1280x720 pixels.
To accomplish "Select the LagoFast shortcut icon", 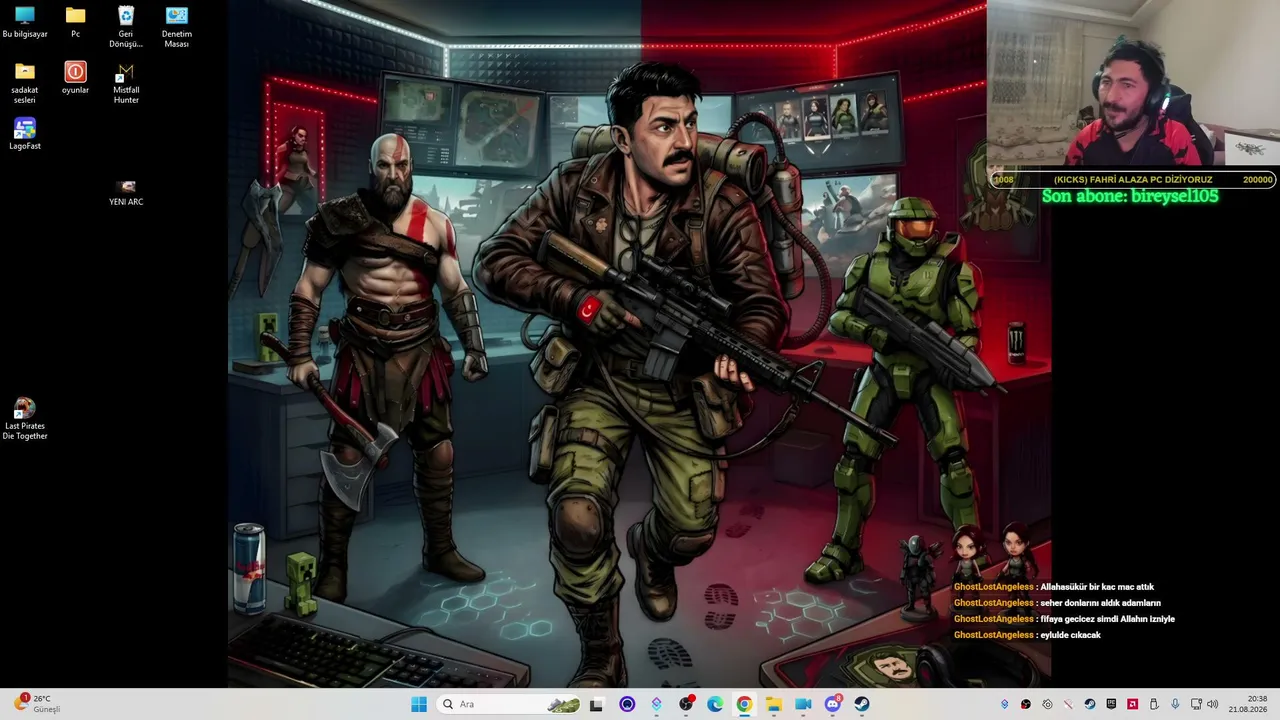I will click(x=25, y=134).
